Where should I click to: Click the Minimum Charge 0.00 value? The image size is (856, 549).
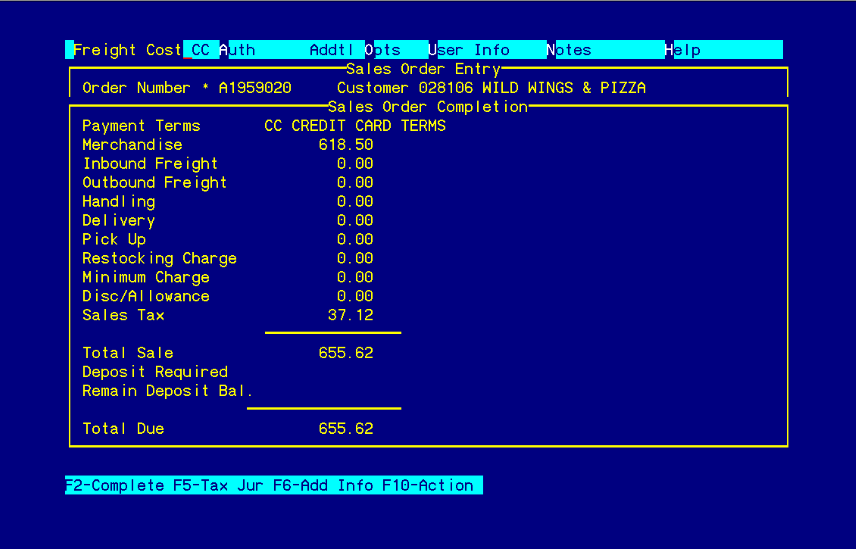click(355, 277)
